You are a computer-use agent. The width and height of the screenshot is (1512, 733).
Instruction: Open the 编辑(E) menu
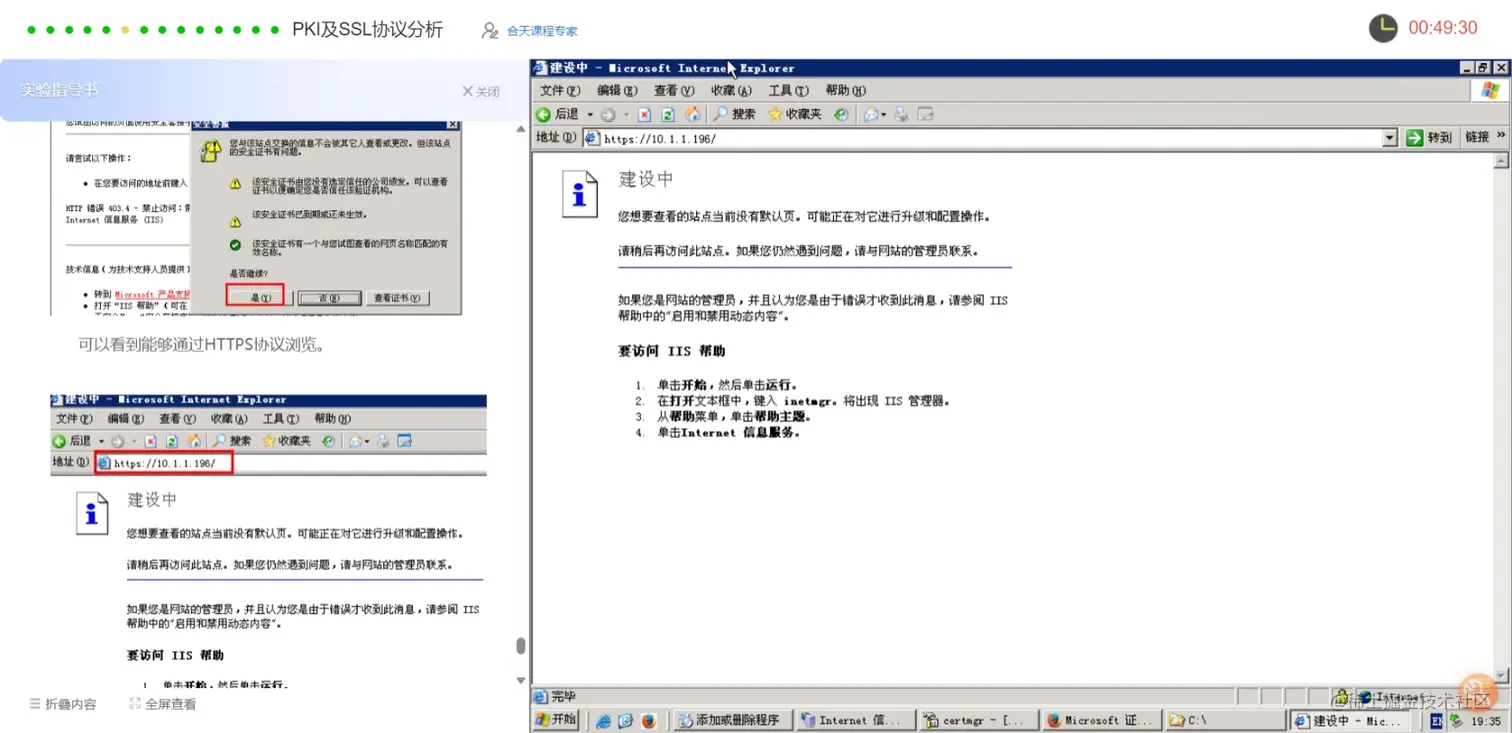617,91
